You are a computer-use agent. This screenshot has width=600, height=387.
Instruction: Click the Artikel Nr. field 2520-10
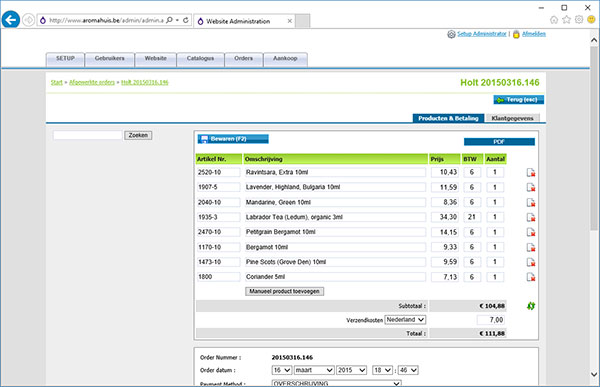tap(218, 172)
